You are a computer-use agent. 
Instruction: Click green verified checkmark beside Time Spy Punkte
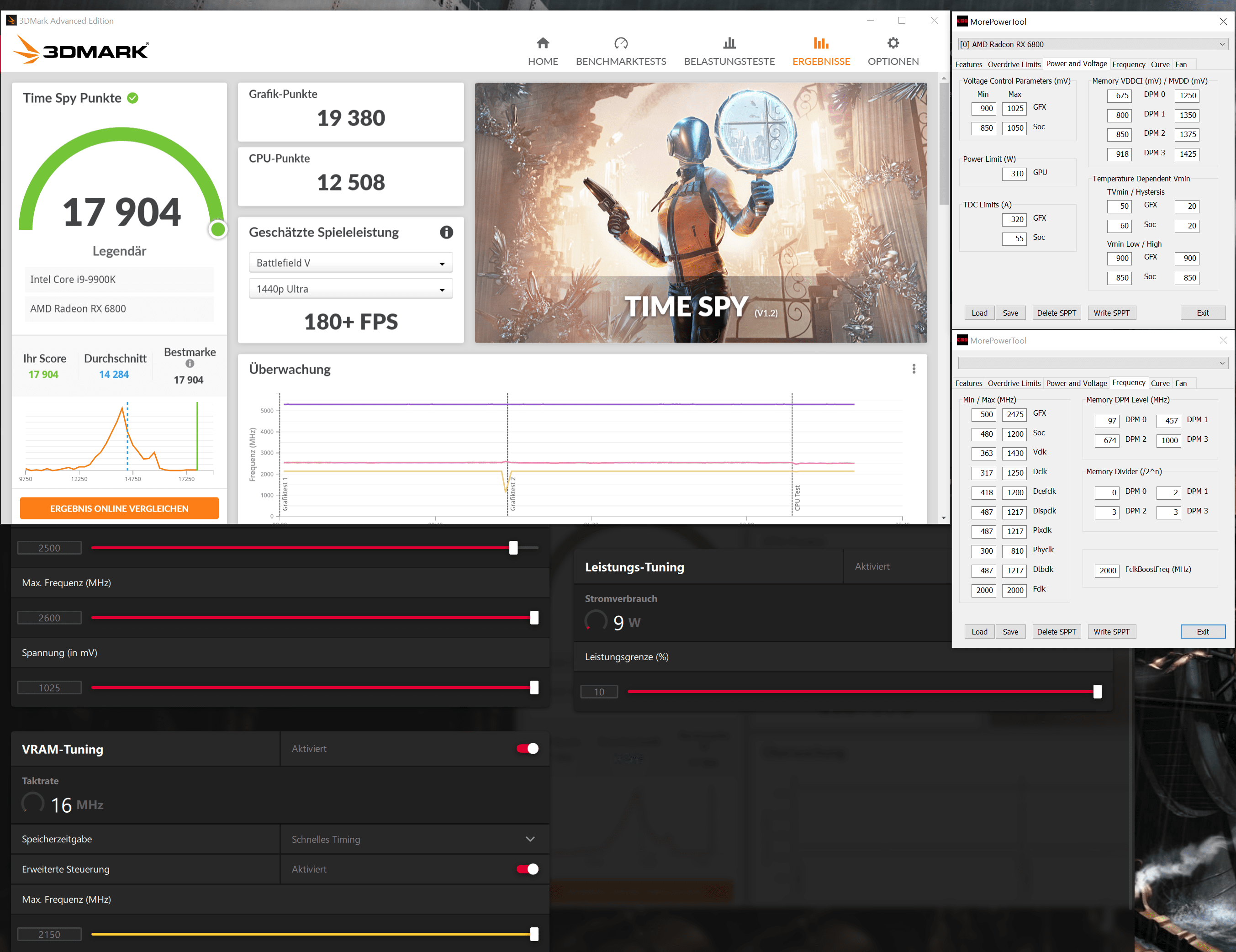133,98
